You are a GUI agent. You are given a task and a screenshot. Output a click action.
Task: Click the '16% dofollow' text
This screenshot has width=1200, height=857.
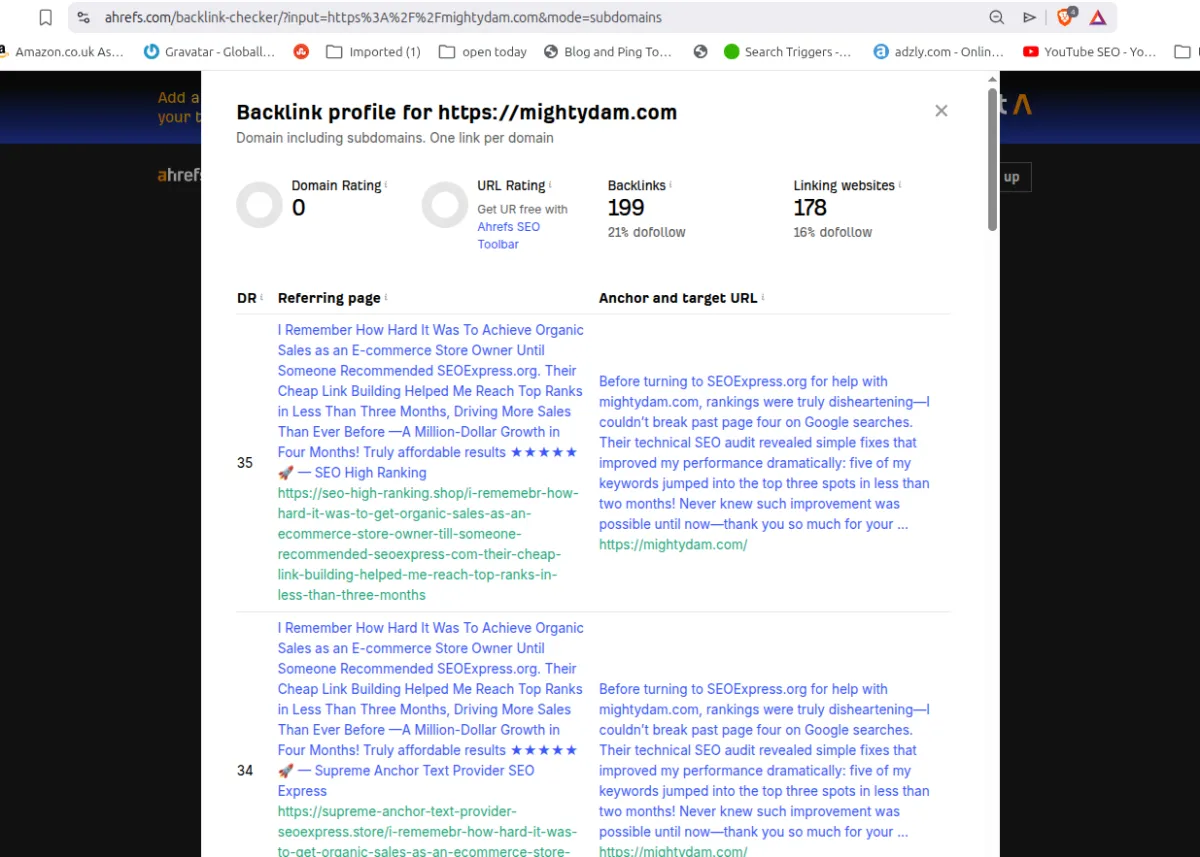pyautogui.click(x=833, y=232)
